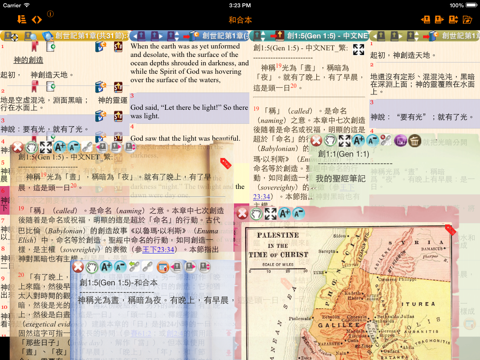
Task: Delete the note via trash icon
Action: [414, 141]
